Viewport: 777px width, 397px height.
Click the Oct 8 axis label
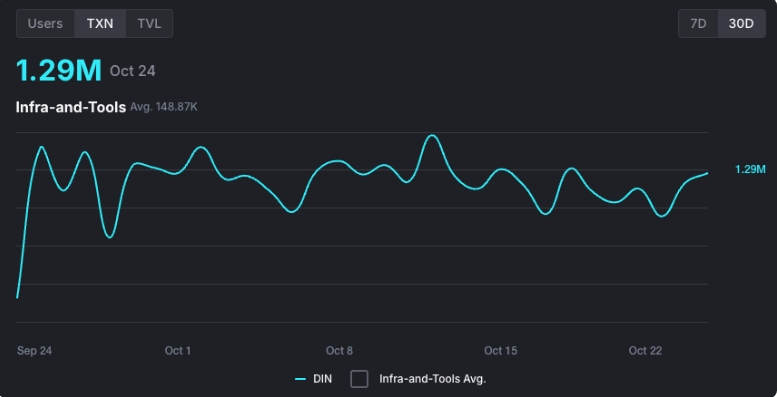pos(339,351)
